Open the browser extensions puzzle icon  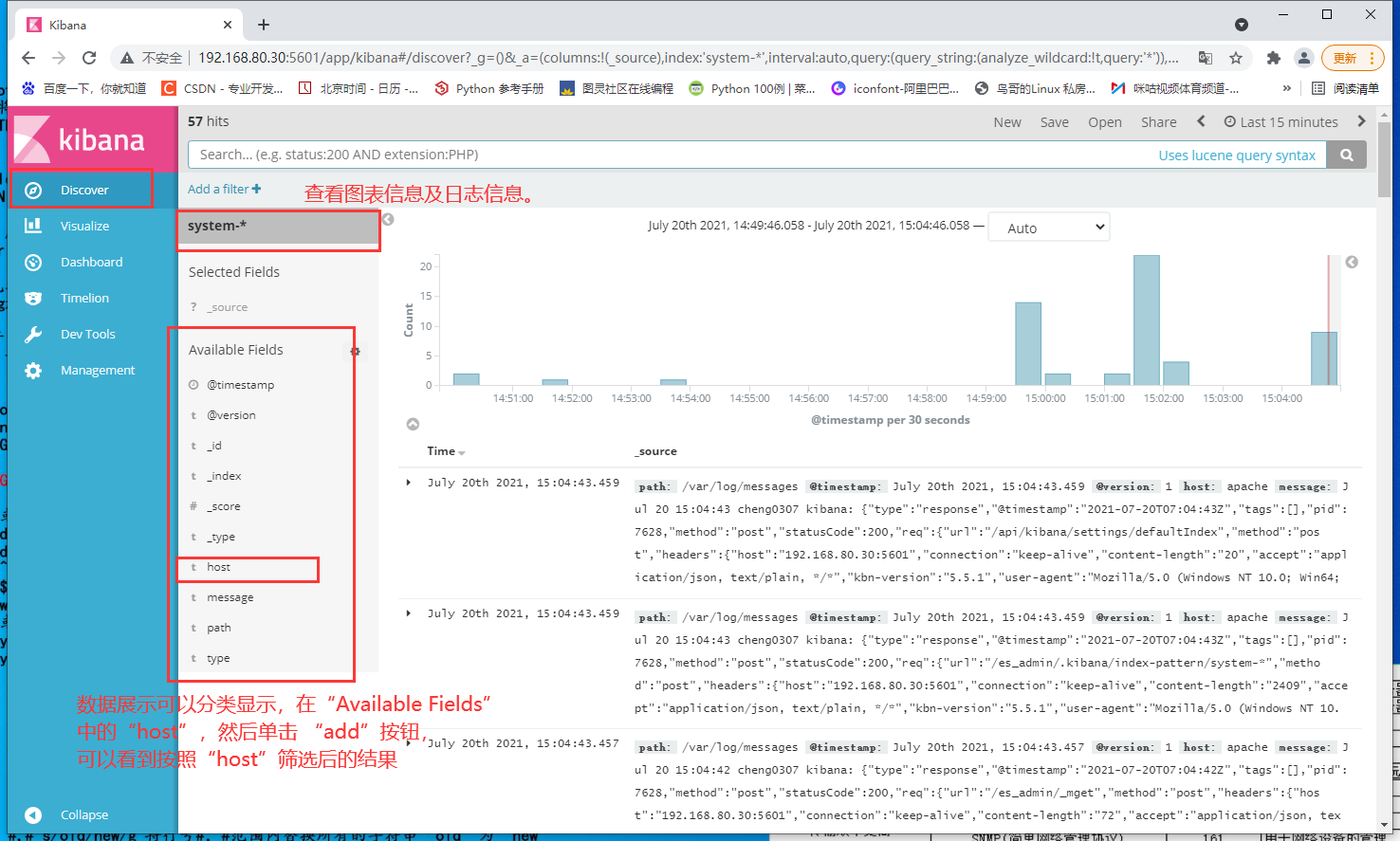1274,58
